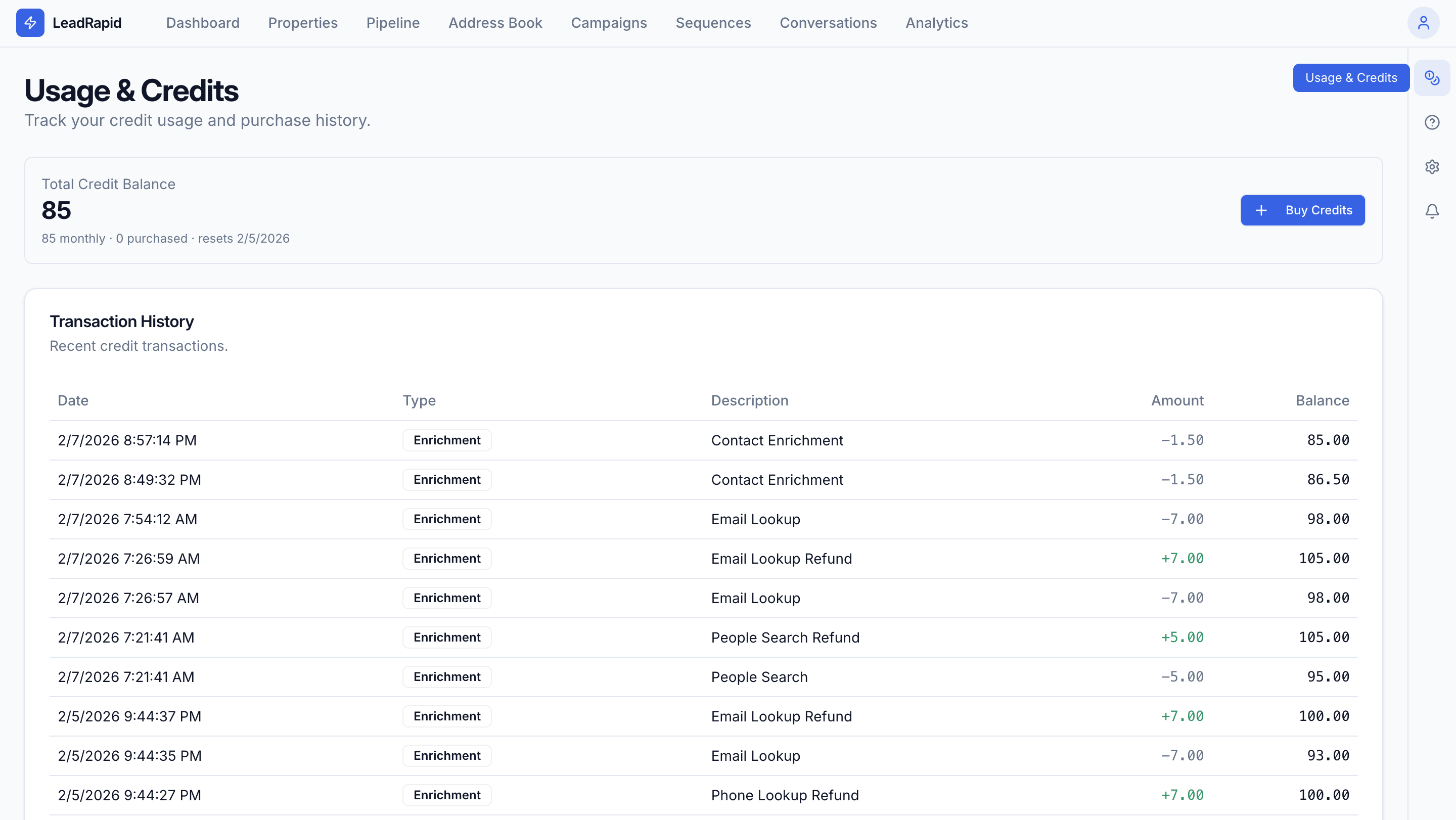Switch to the Pipeline section

[x=393, y=23]
